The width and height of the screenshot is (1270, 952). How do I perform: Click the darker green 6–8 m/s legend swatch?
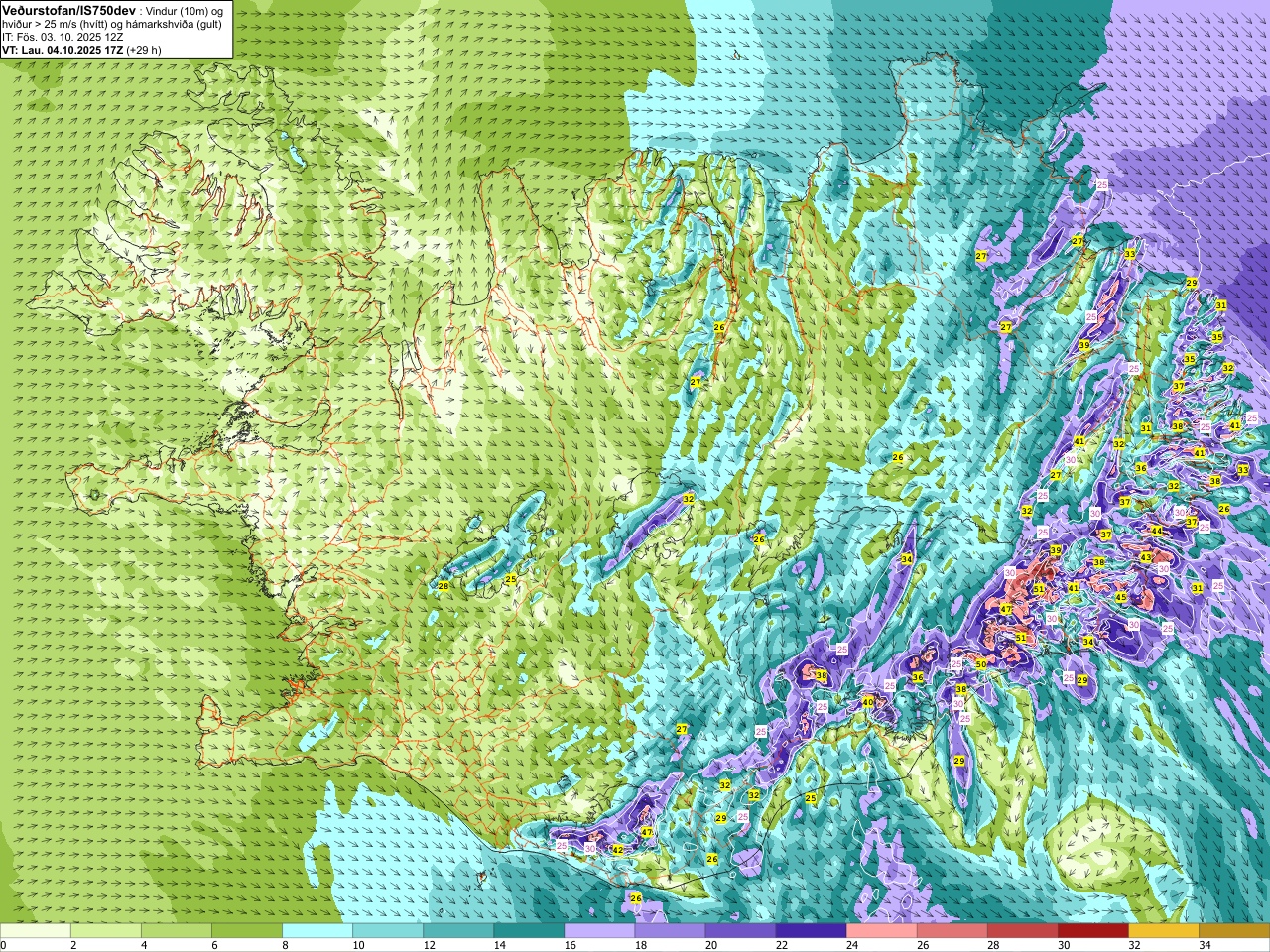(247, 931)
